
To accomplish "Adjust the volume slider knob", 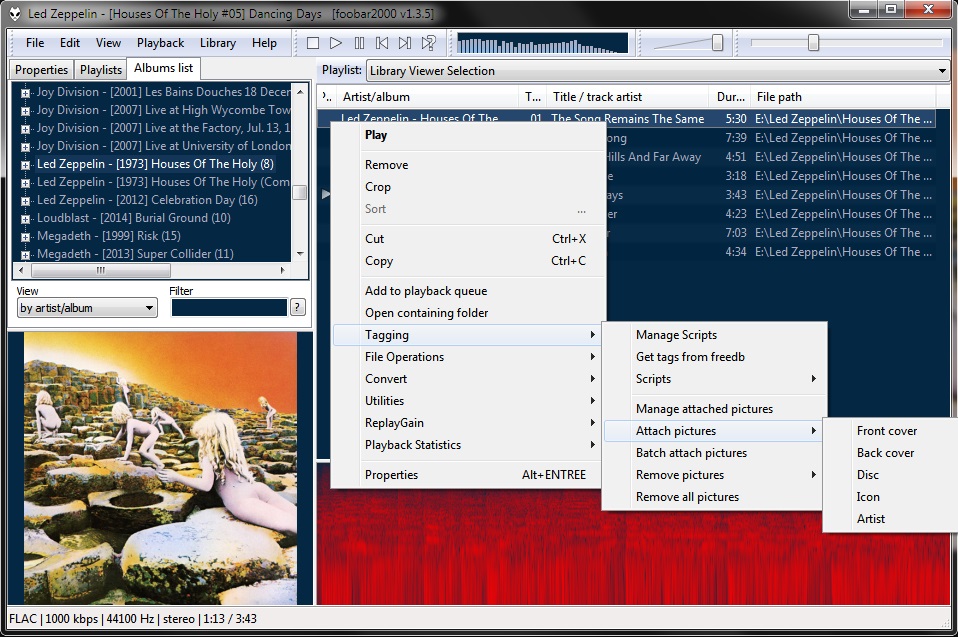I will 718,43.
